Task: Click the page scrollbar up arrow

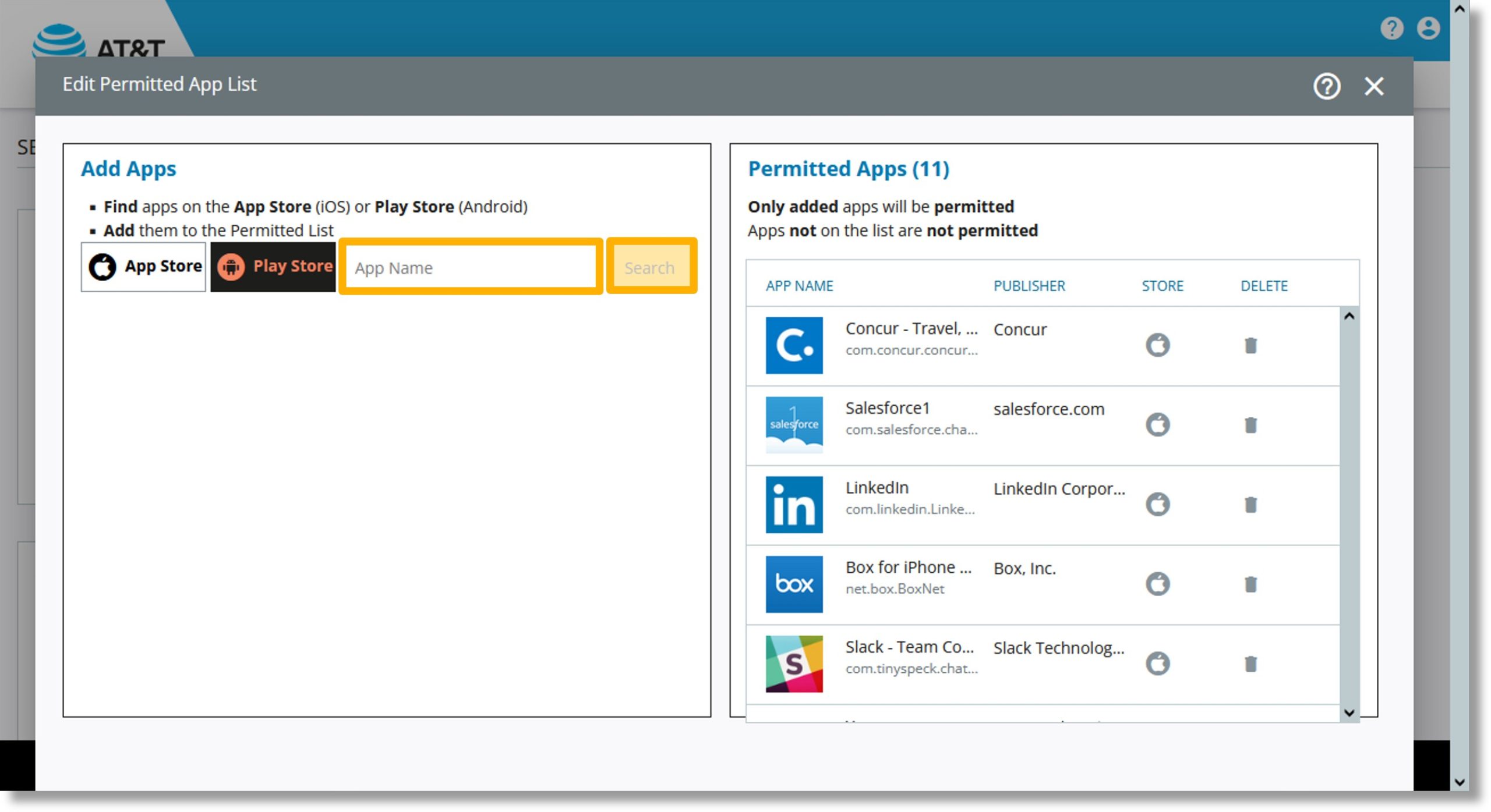Action: coord(1459,9)
